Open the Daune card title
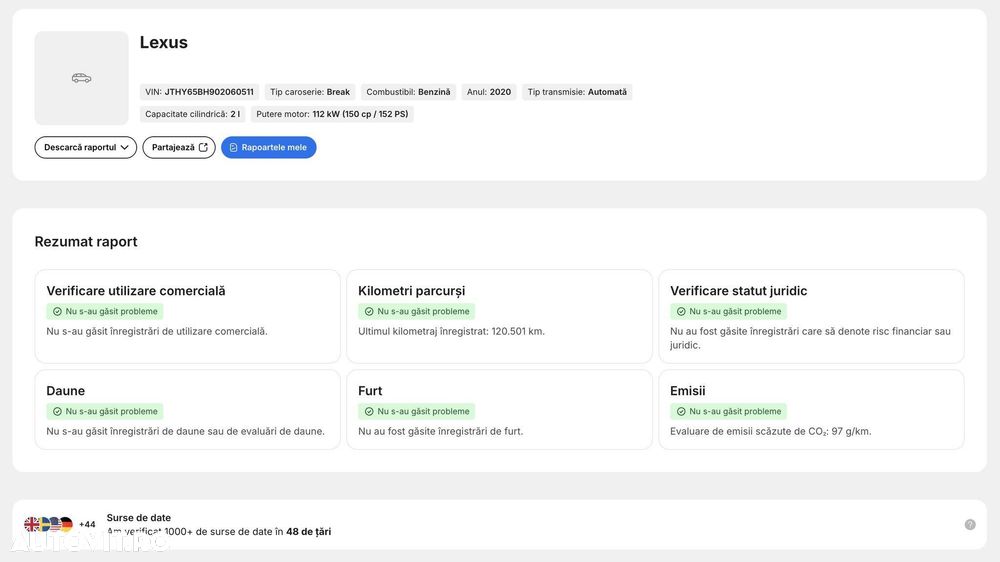This screenshot has height=562, width=1000. point(66,391)
